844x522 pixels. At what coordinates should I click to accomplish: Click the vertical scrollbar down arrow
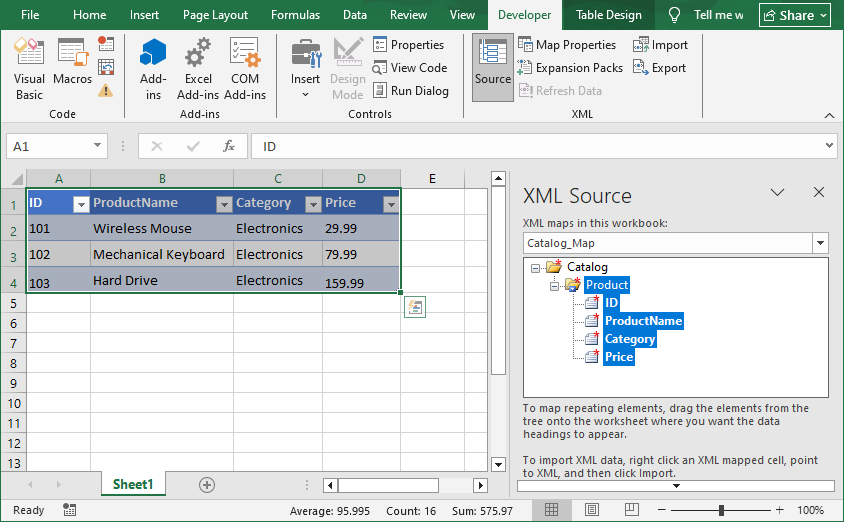498,464
